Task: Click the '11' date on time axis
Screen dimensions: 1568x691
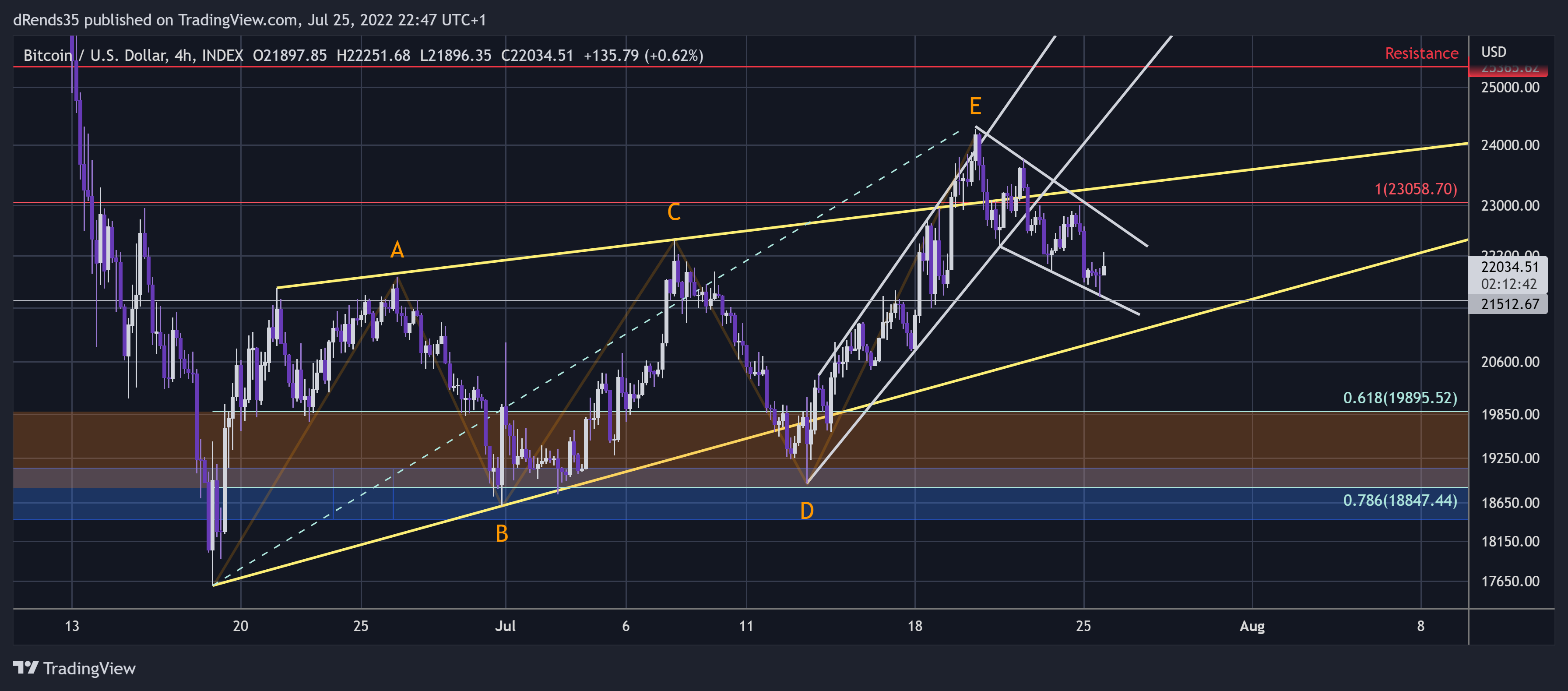Action: 746,626
